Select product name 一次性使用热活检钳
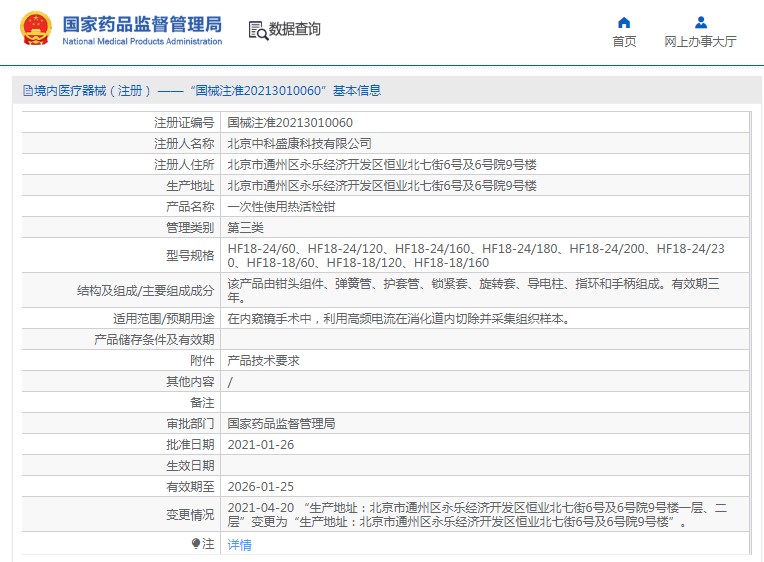Screen dimensions: 764x562 pos(281,207)
